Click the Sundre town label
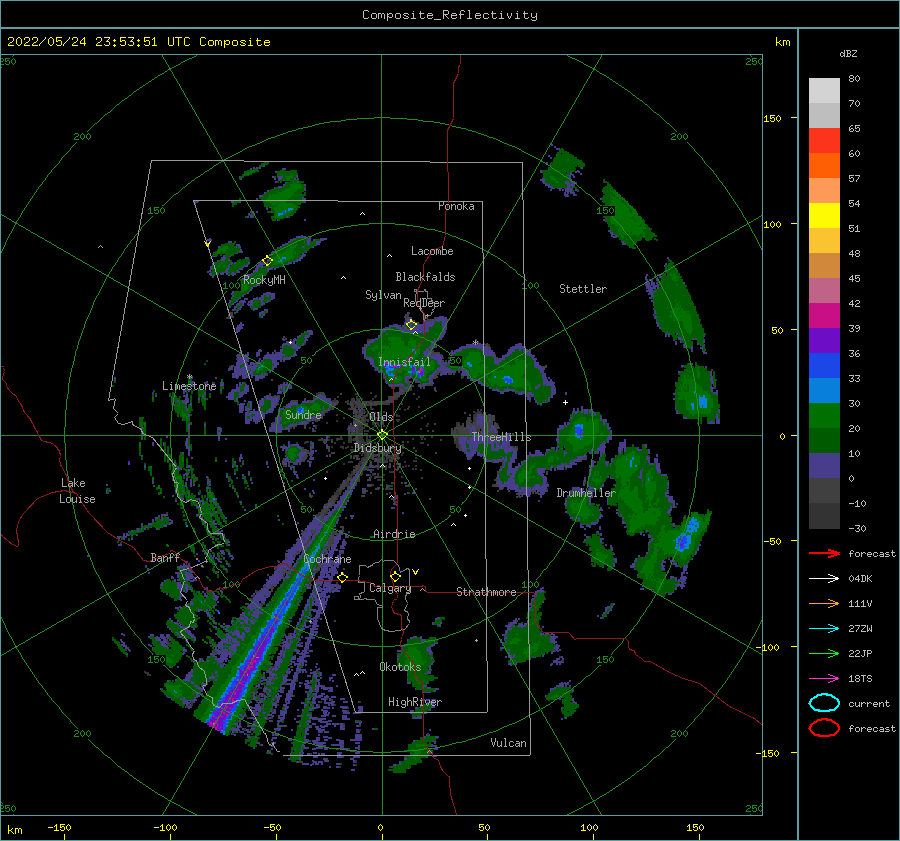The image size is (900, 841). coord(303,414)
